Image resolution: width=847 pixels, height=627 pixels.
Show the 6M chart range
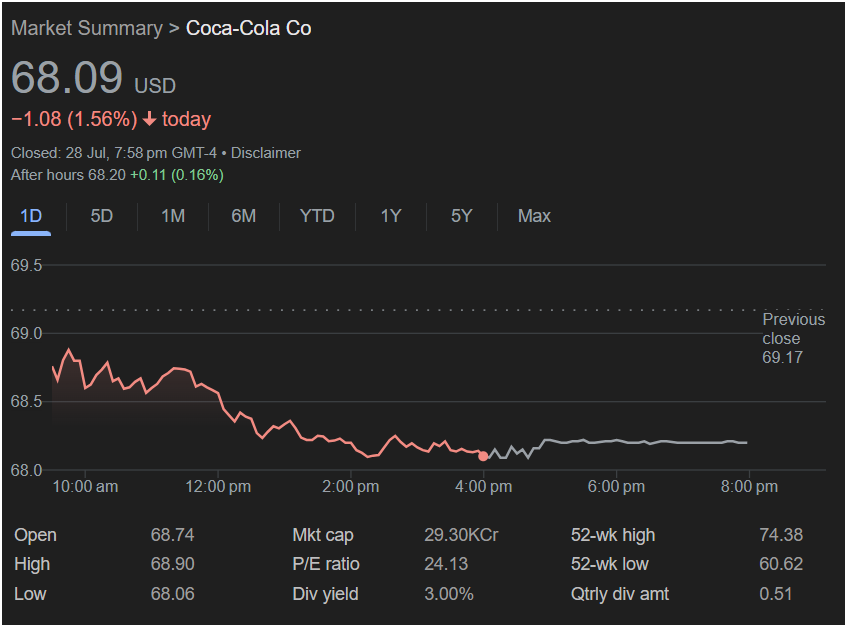pyautogui.click(x=244, y=216)
